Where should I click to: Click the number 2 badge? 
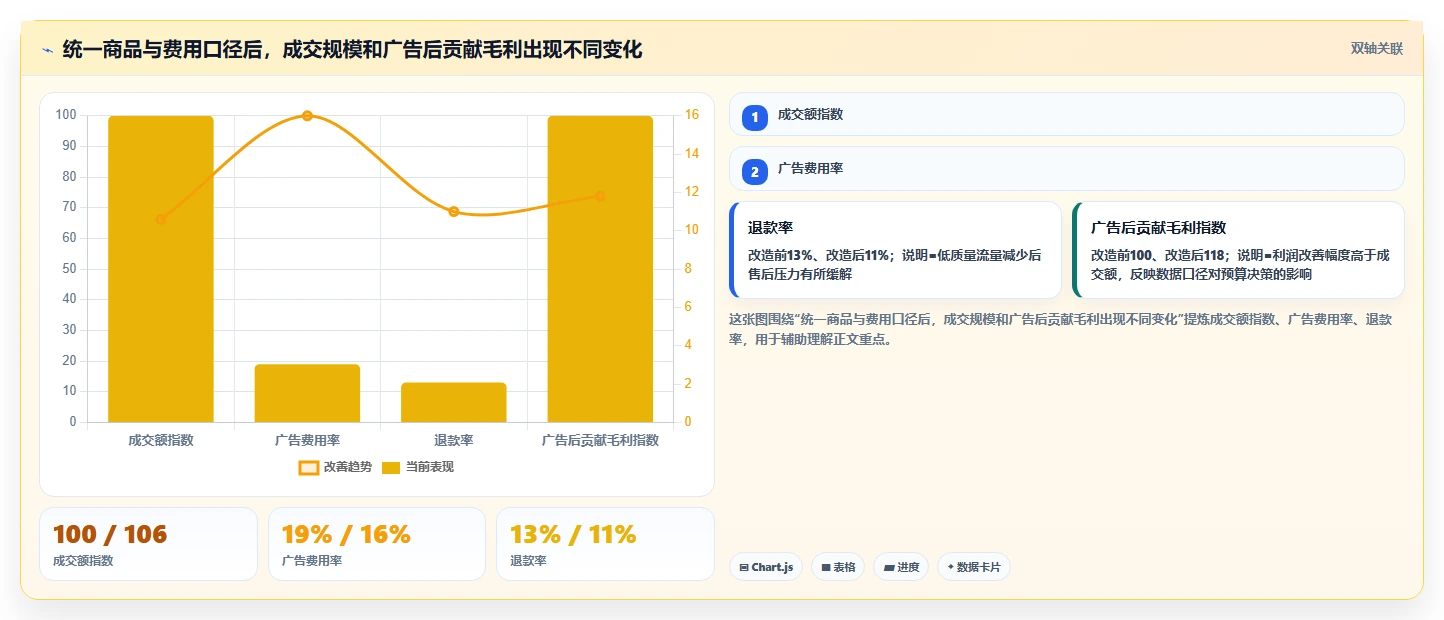pos(755,171)
